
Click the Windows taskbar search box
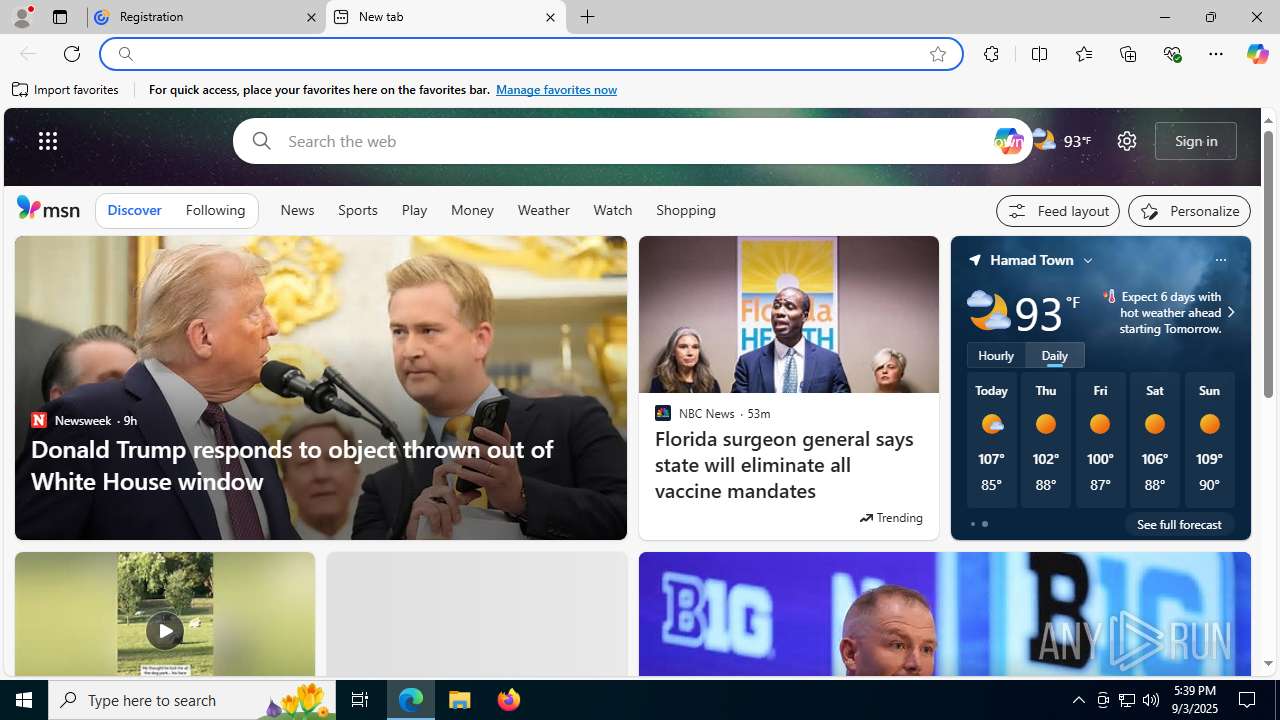(x=190, y=700)
